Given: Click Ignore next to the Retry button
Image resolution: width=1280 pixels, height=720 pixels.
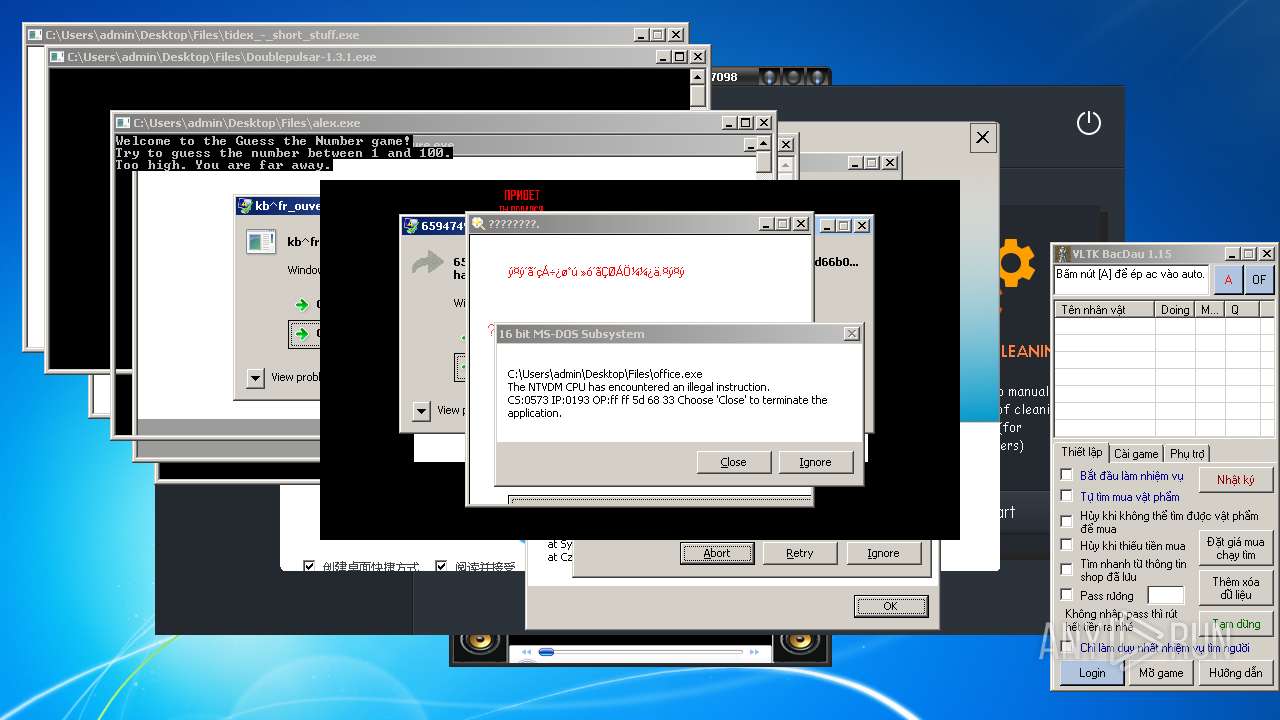Looking at the screenshot, I should tap(883, 553).
